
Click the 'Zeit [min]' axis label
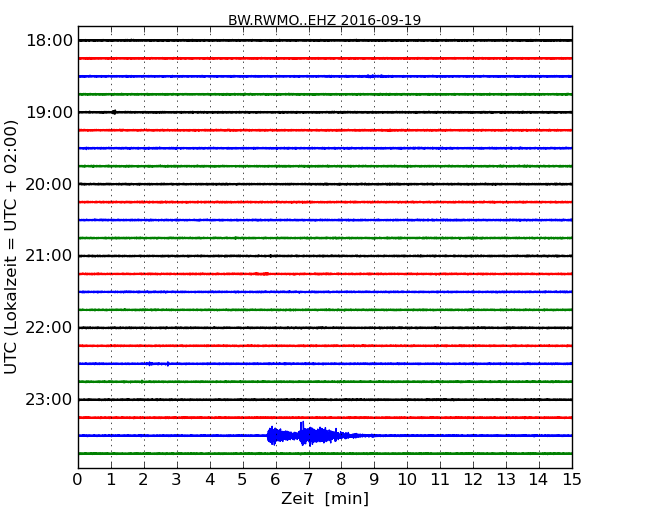pyautogui.click(x=325, y=498)
